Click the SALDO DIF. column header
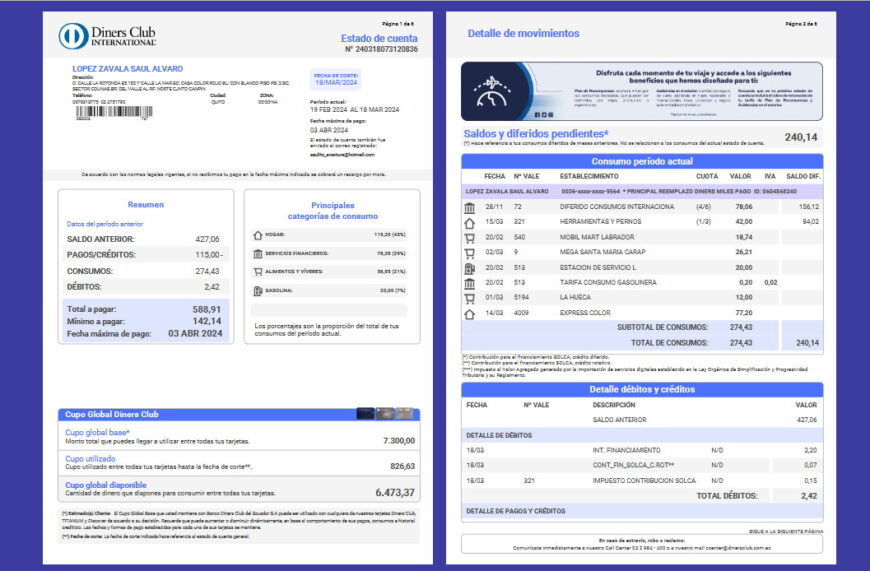The height and width of the screenshot is (571, 870). coord(803,176)
